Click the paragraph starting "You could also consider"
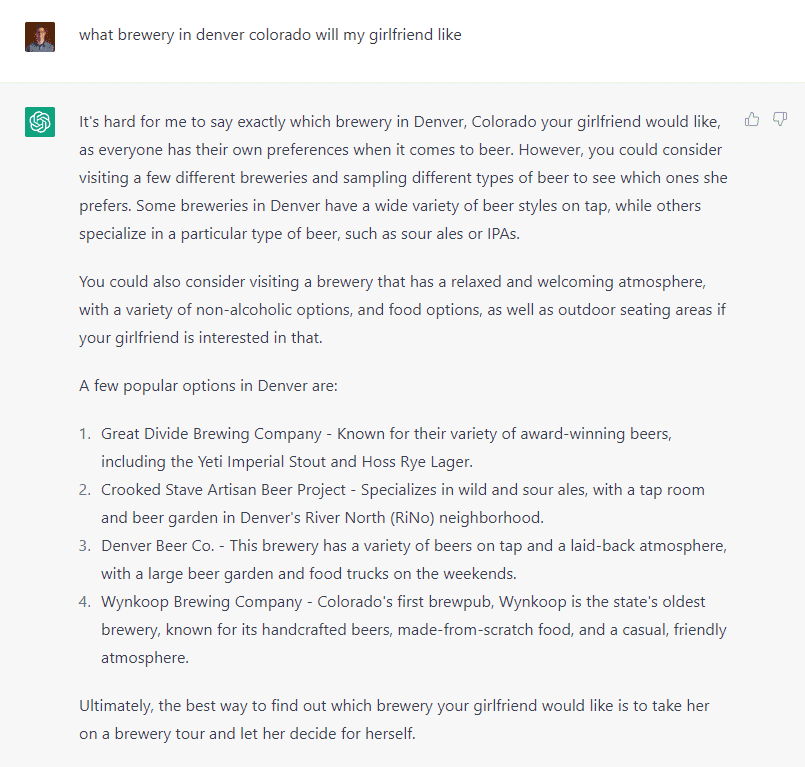This screenshot has height=767, width=805. tap(402, 310)
